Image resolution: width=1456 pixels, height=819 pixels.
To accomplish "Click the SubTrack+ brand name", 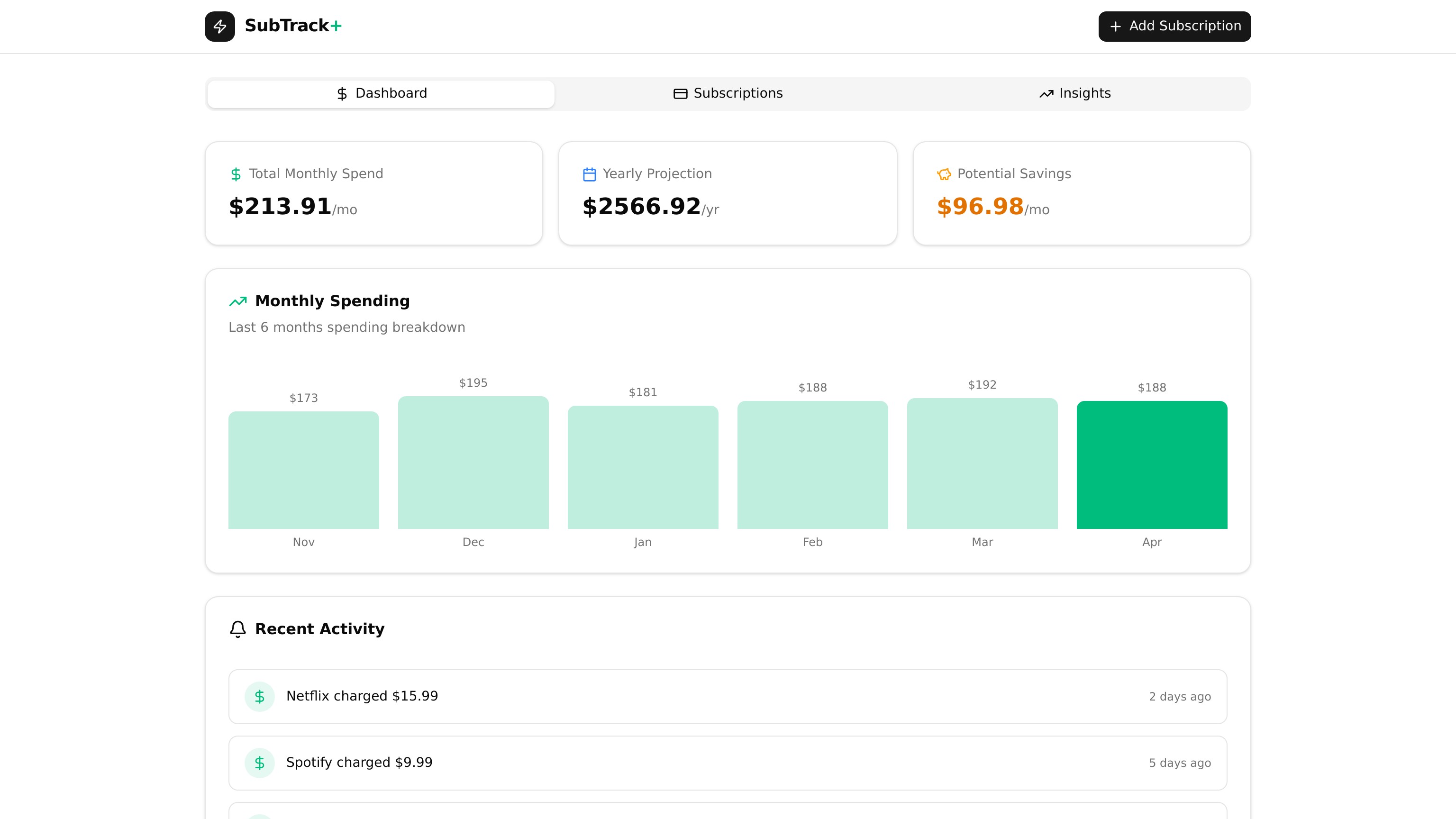I will (293, 26).
